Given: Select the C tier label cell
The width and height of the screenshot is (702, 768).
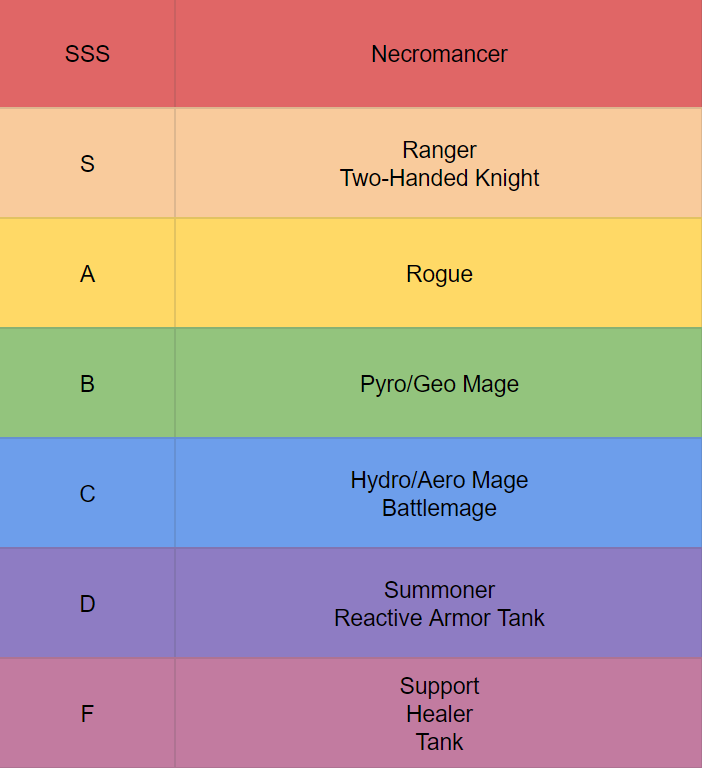Looking at the screenshot, I should [87, 493].
